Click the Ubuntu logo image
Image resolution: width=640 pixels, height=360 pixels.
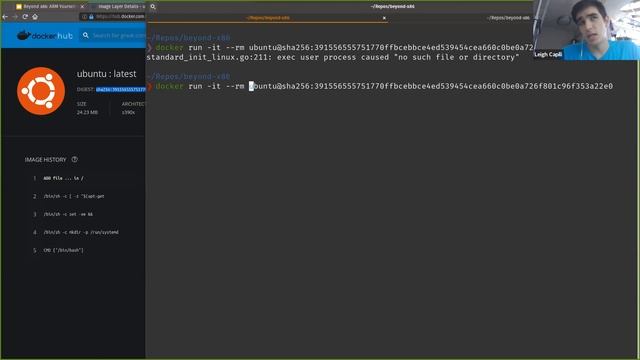[41, 91]
